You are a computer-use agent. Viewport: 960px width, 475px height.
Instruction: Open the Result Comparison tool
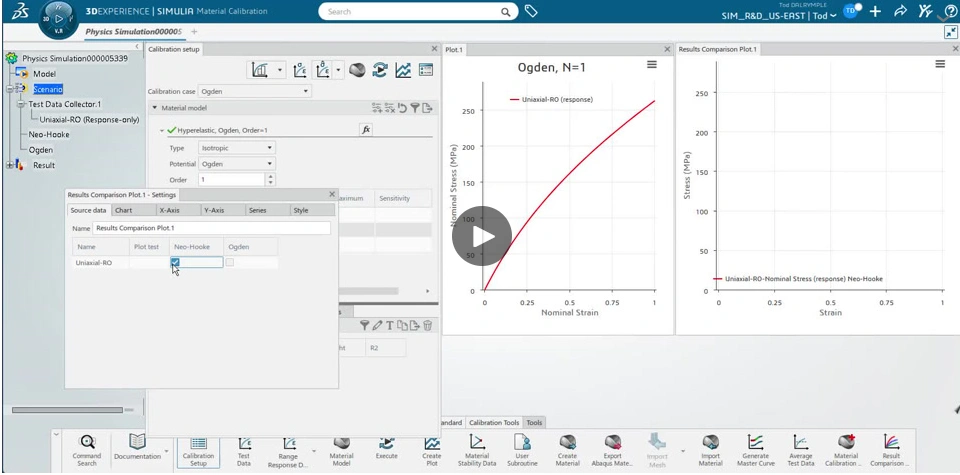pos(891,451)
